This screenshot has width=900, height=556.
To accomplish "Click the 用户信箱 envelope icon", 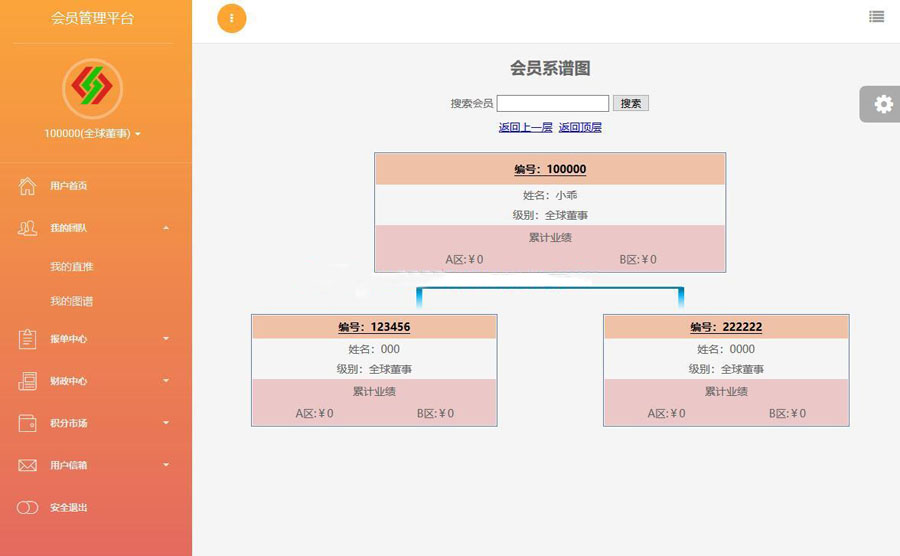I will click(x=27, y=465).
